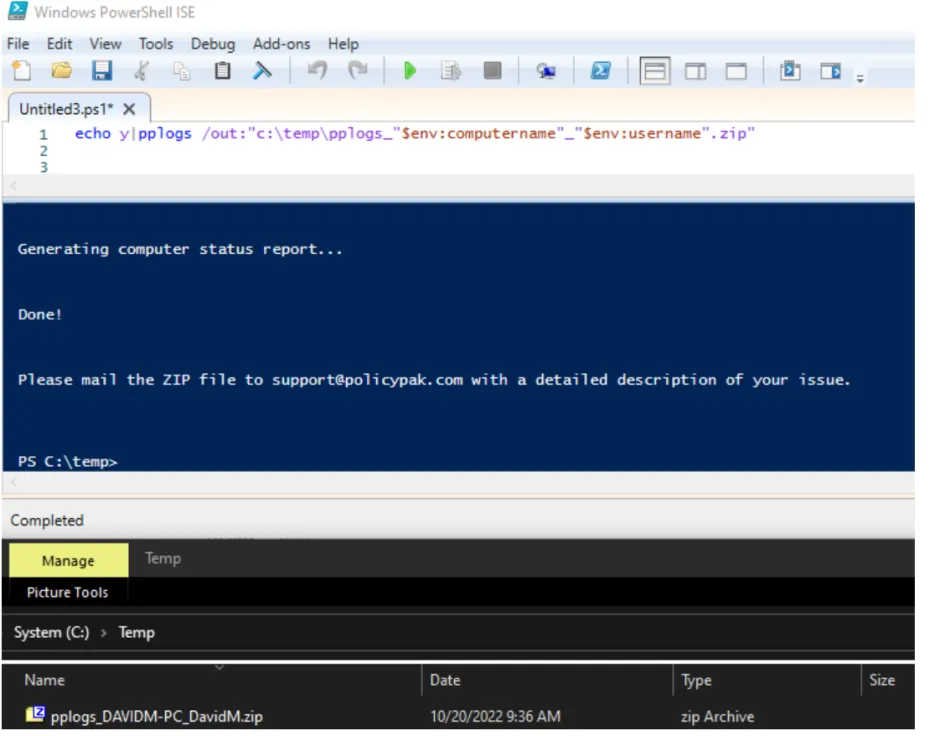Click the Paste clipboard icon
This screenshot has height=736, width=950.
[222, 71]
